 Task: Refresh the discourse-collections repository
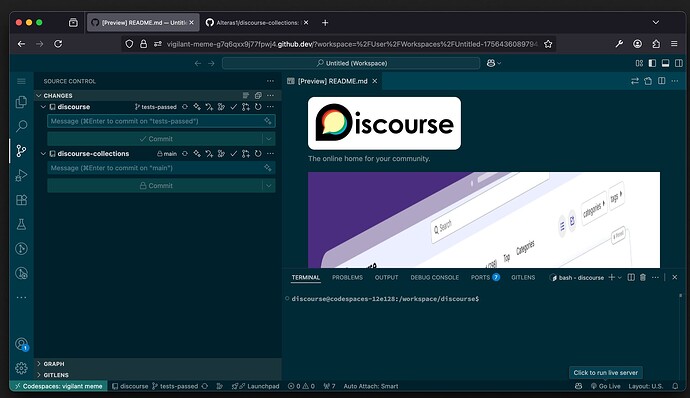[258, 154]
